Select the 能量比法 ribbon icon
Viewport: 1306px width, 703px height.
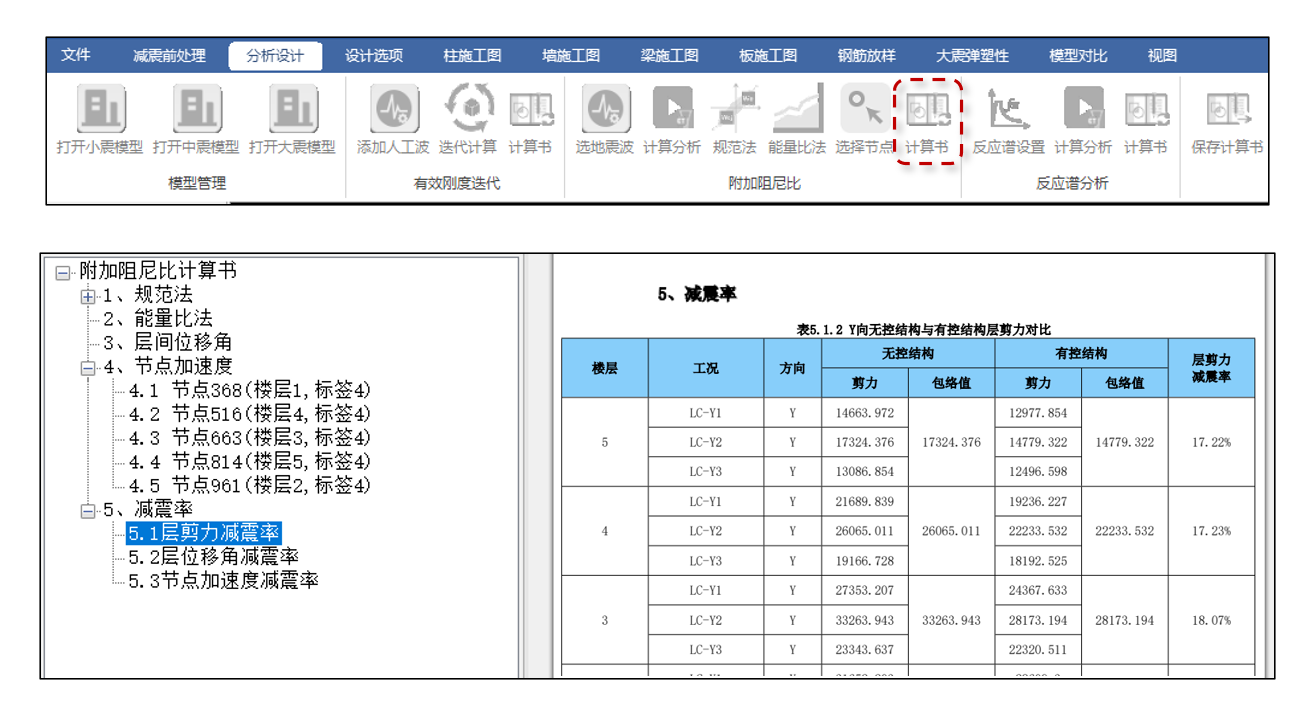tap(796, 110)
